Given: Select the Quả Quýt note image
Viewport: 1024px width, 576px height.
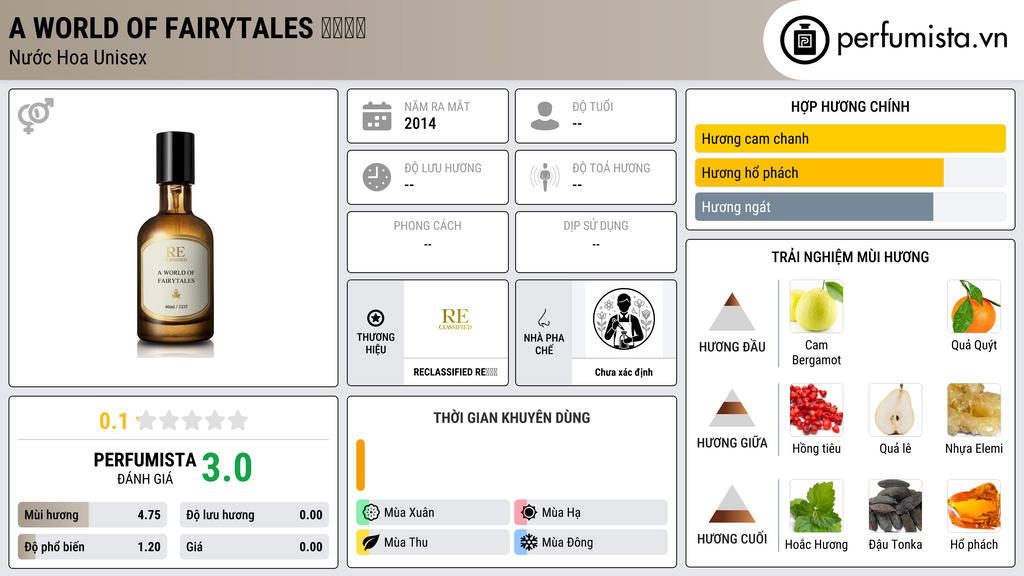Looking at the screenshot, I should (974, 306).
